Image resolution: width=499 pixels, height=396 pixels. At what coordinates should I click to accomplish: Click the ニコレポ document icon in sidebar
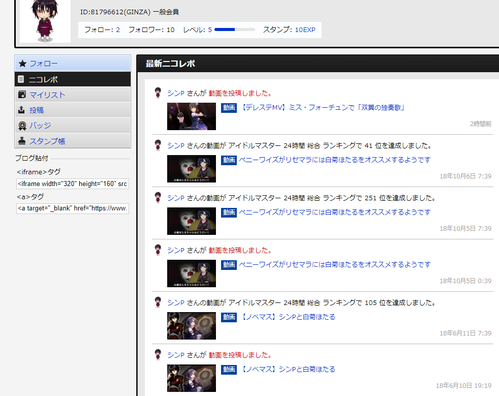click(21, 79)
